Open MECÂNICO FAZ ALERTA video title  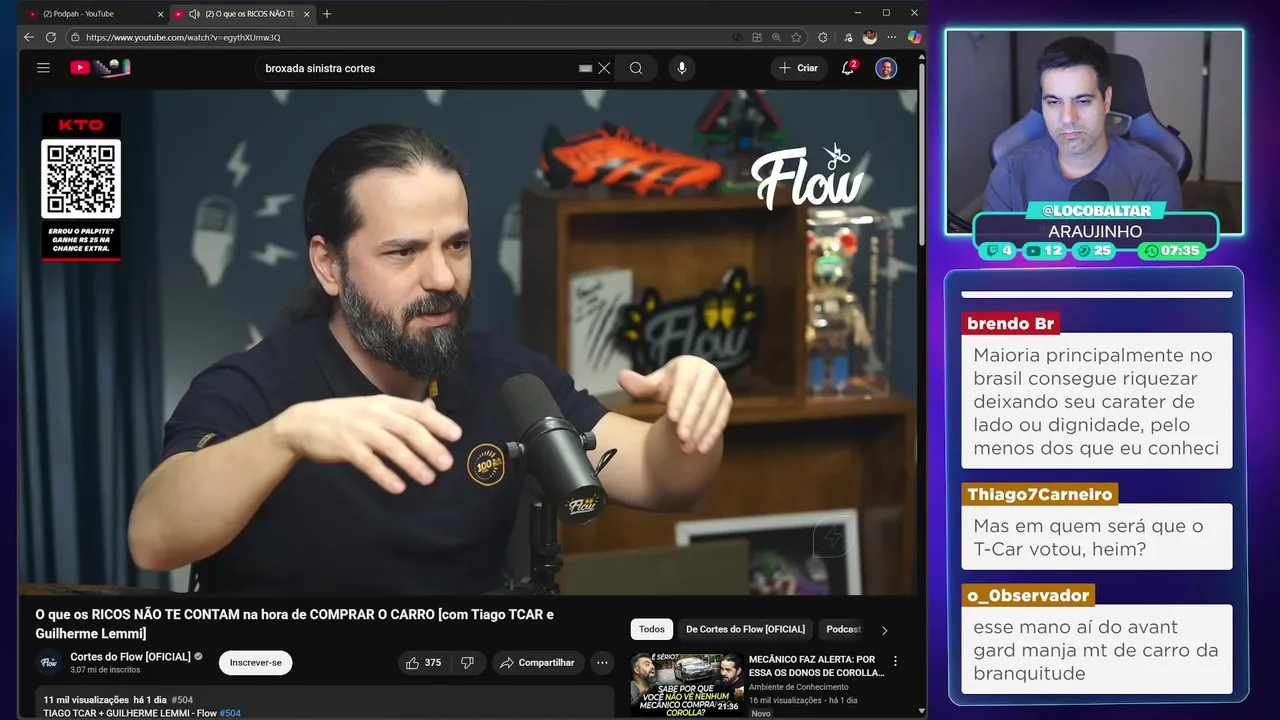[x=816, y=666]
